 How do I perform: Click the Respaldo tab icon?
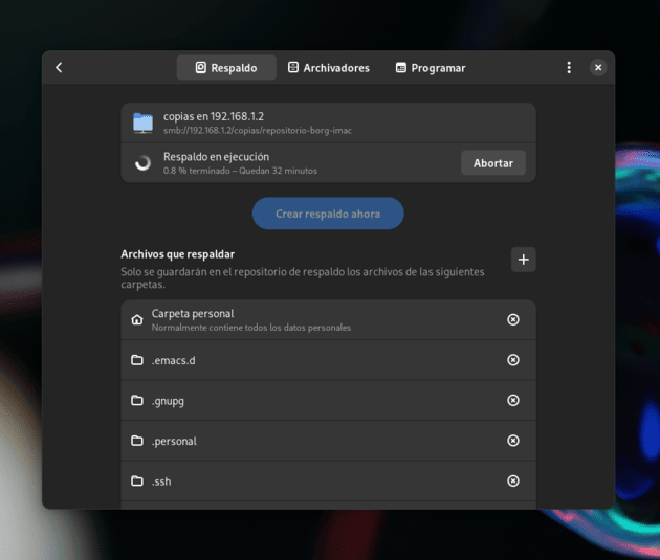(x=201, y=67)
